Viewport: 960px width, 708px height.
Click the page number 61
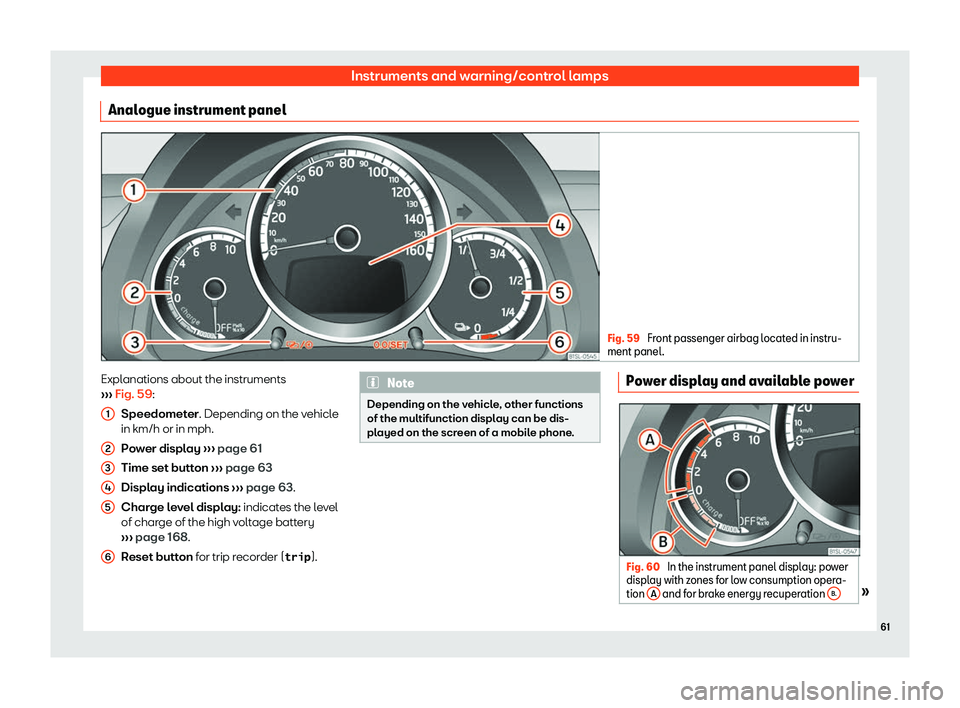pyautogui.click(x=885, y=627)
